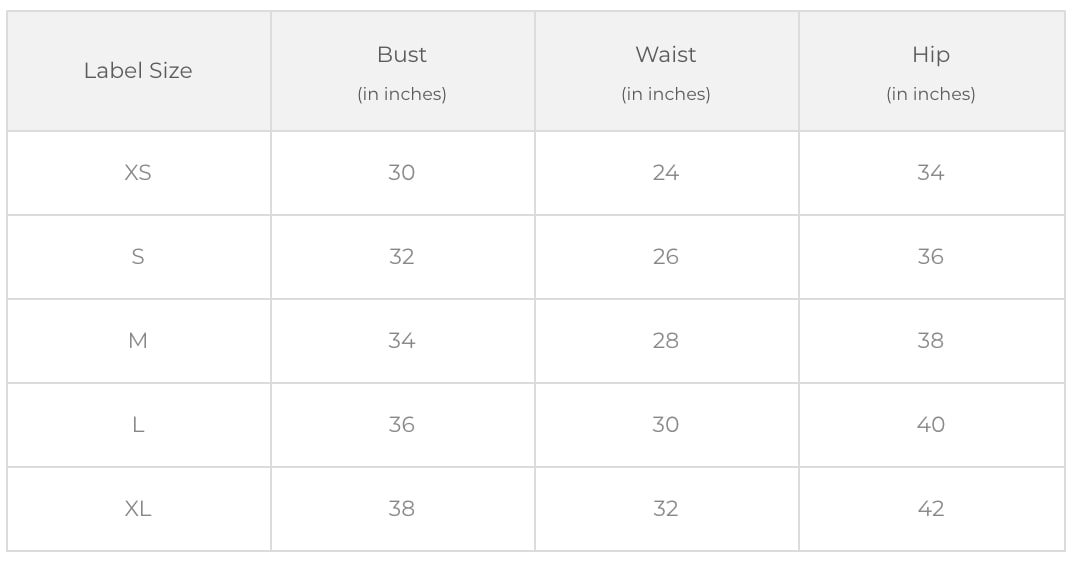Screen dimensions: 1074x562
Task: Select the L size row label
Action: [x=138, y=425]
